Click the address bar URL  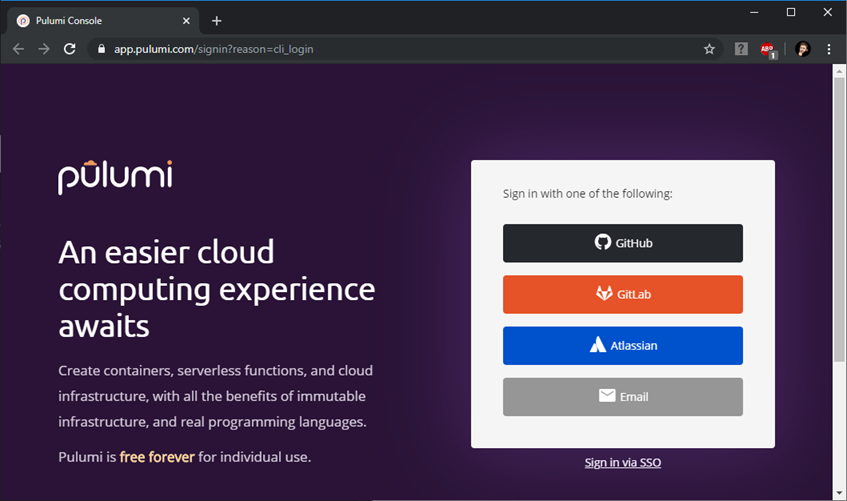(x=213, y=49)
